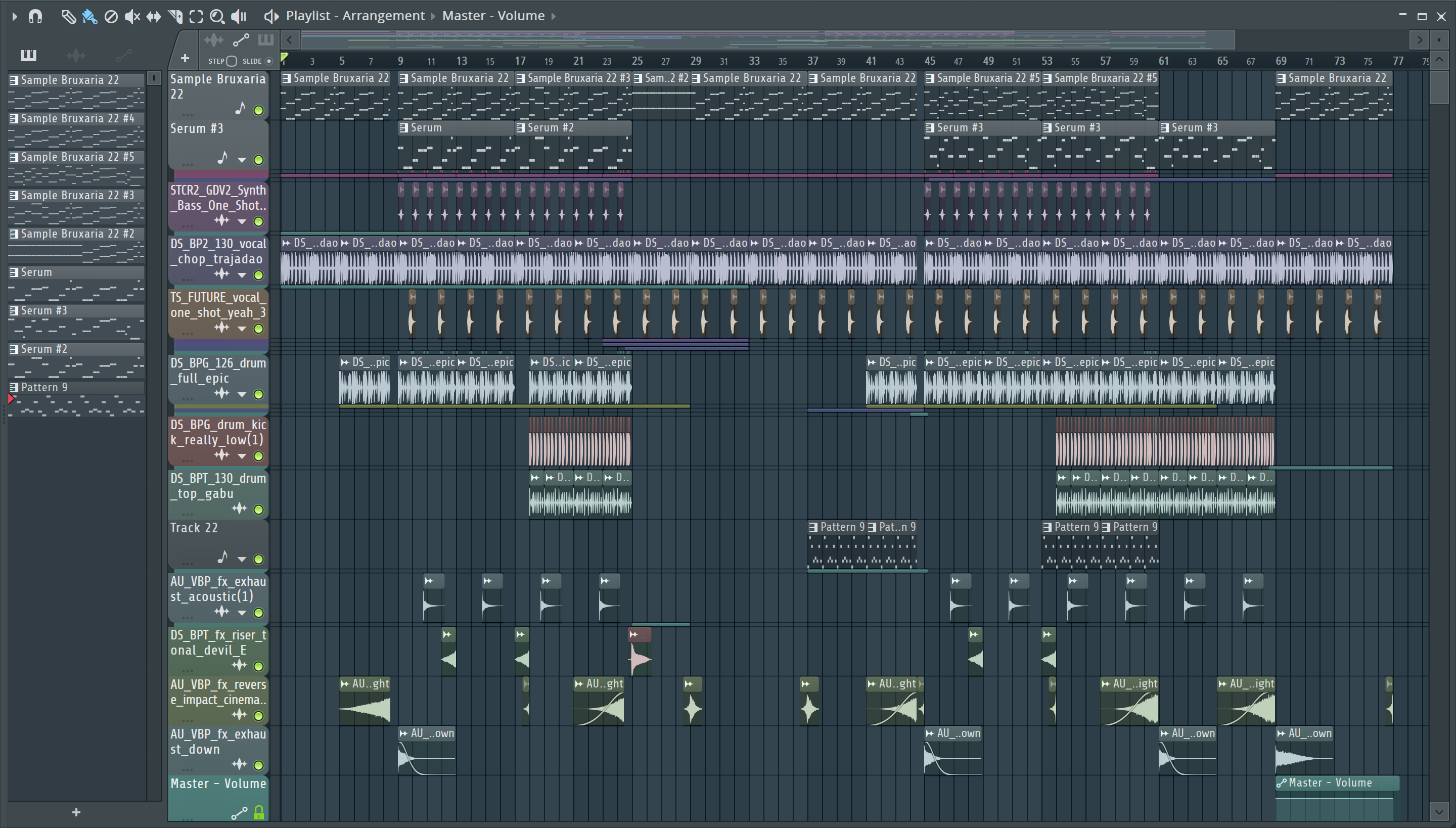This screenshot has width=1456, height=828.
Task: Add a new track with plus button
Action: pos(185,58)
